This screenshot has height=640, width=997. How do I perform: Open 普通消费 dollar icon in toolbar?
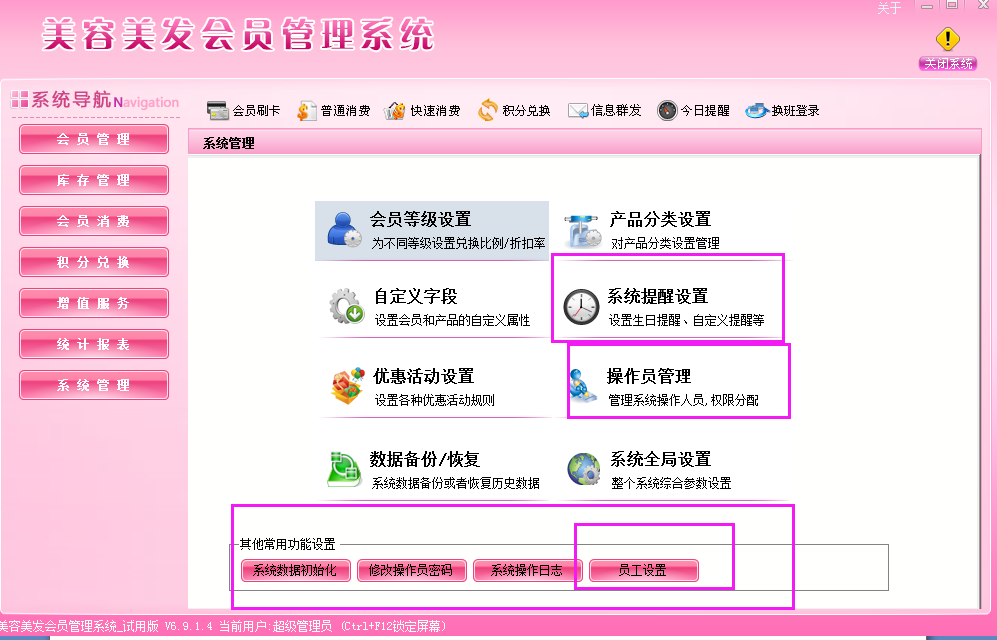coord(306,111)
